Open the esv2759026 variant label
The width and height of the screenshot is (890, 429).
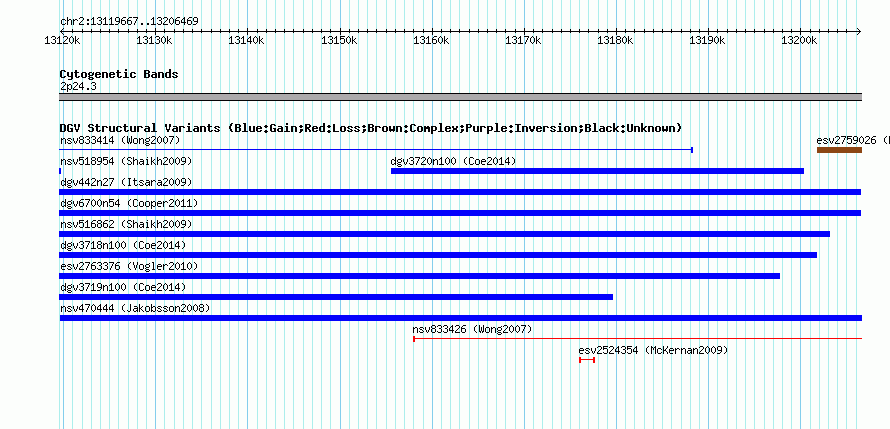[853, 140]
